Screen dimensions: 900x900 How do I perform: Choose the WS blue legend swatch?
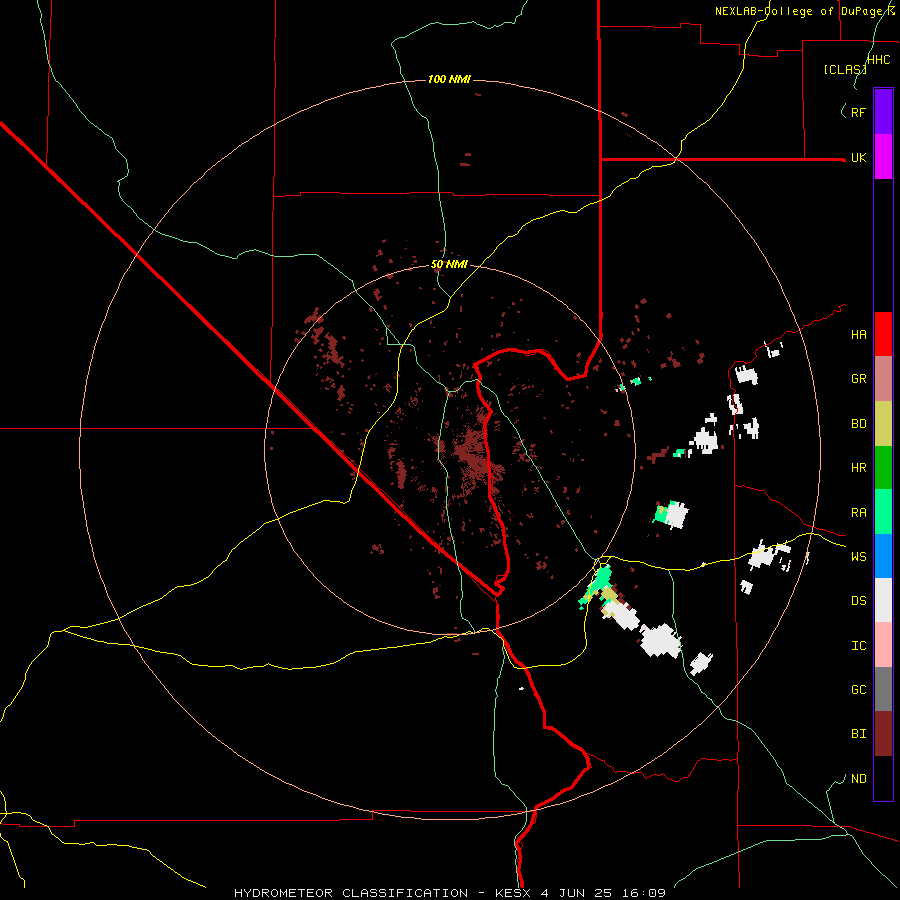883,556
